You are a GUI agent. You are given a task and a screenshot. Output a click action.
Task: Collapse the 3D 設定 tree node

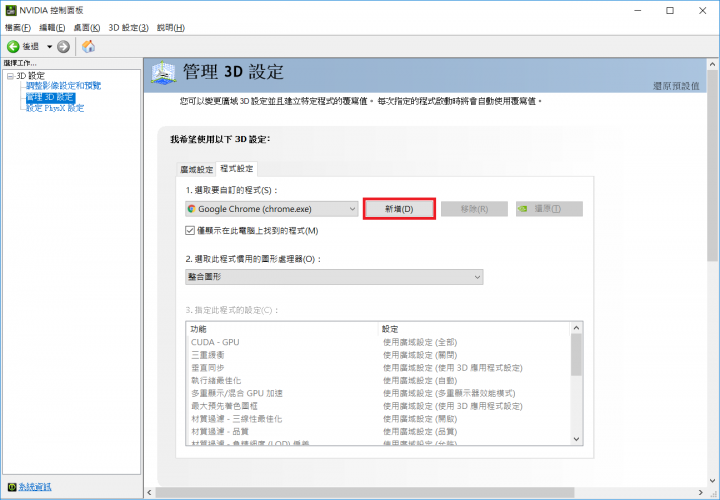pos(10,76)
